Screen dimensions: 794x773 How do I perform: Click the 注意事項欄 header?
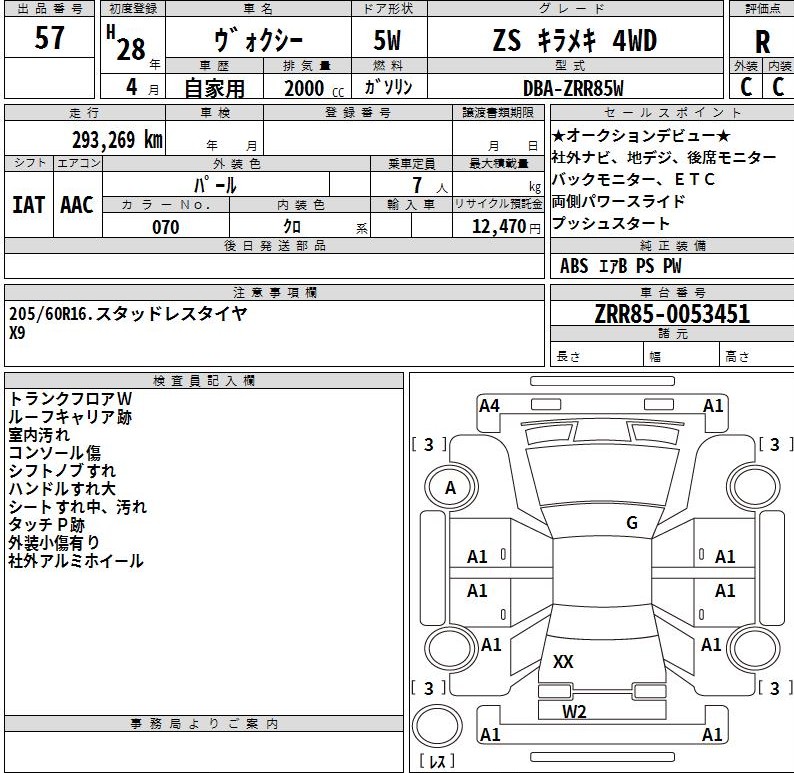274,293
